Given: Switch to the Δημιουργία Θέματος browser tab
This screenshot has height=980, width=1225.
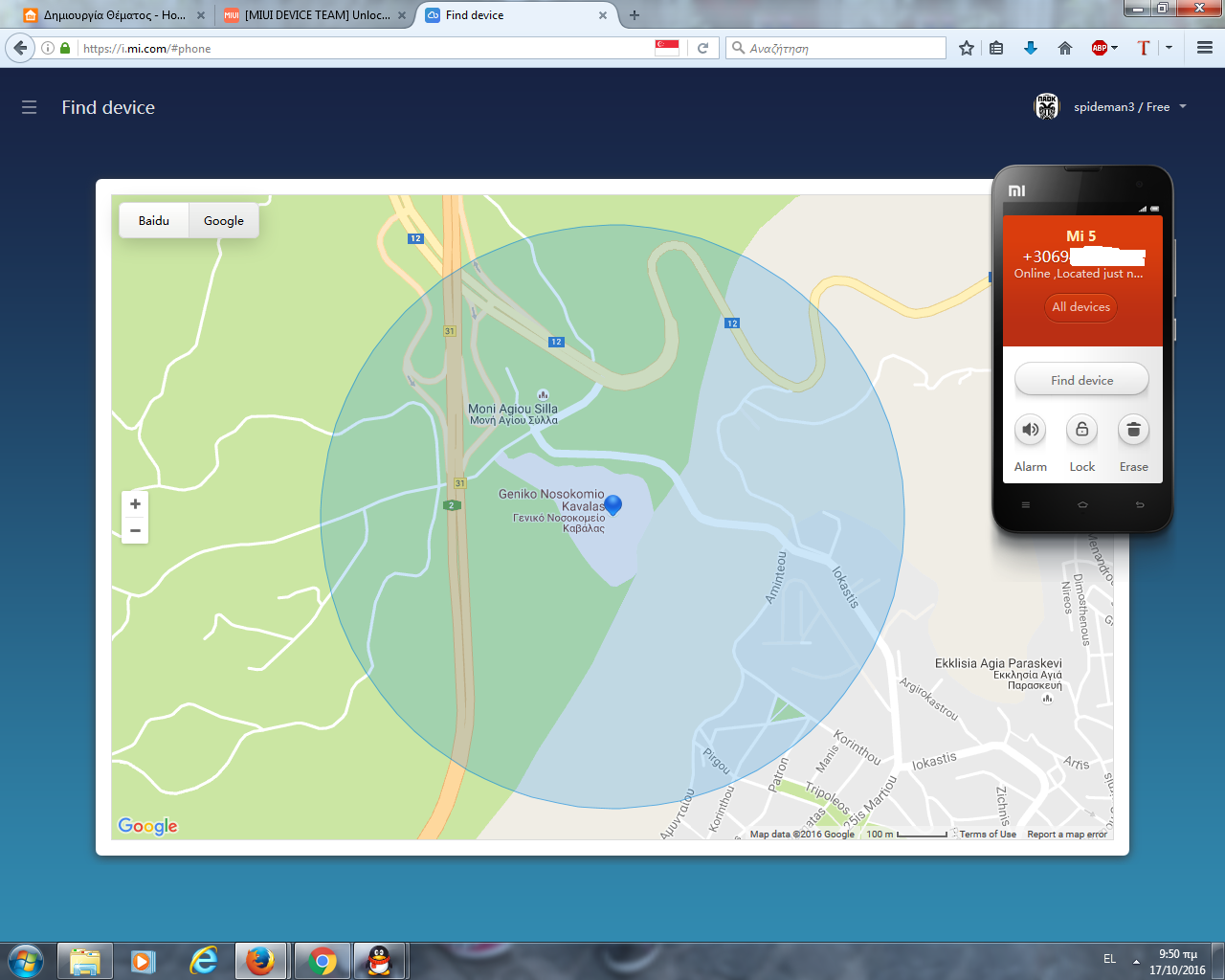Looking at the screenshot, I should 113,15.
